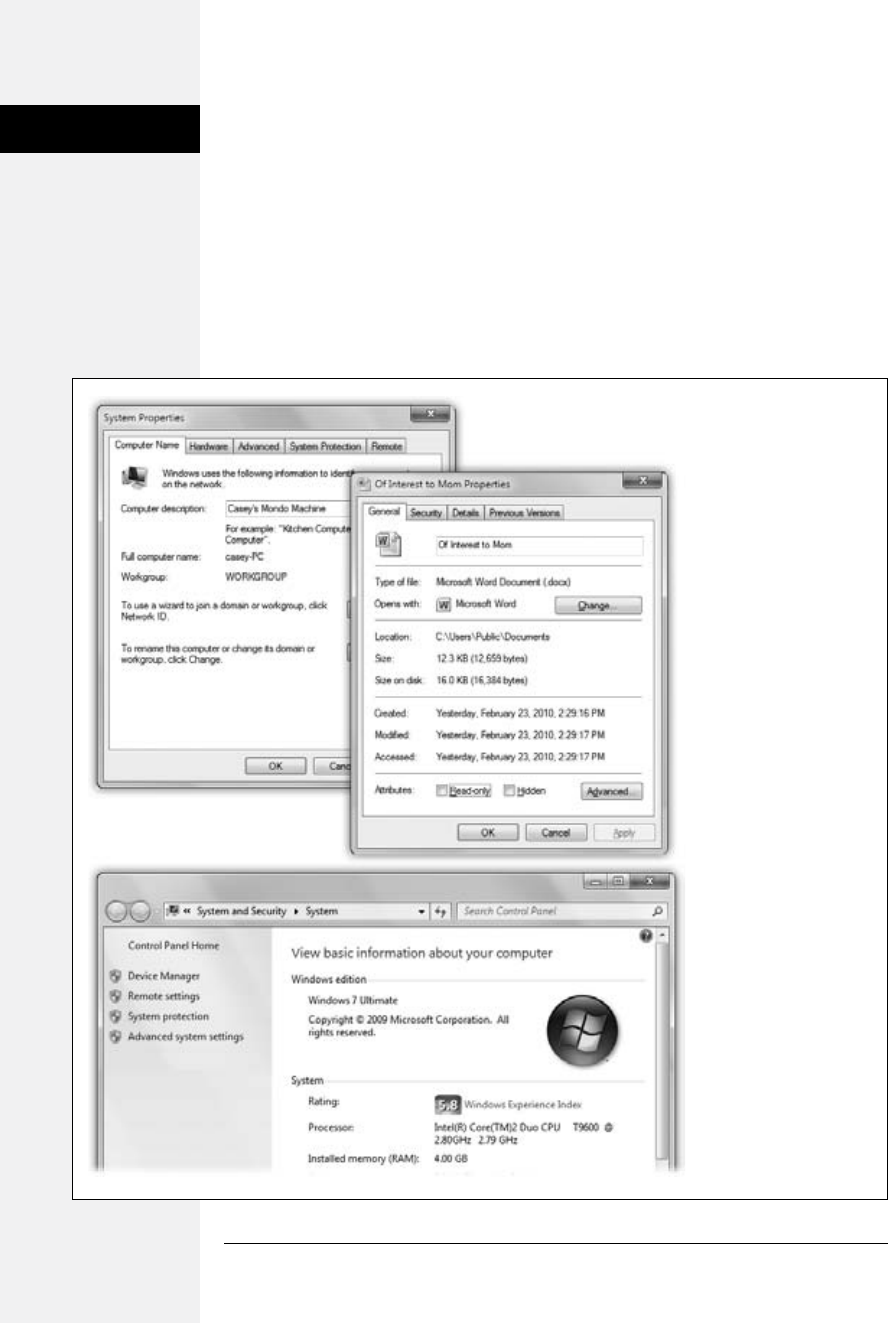Click the Windows 7 Ultimate text
This screenshot has height=1323, width=888.
[353, 1001]
